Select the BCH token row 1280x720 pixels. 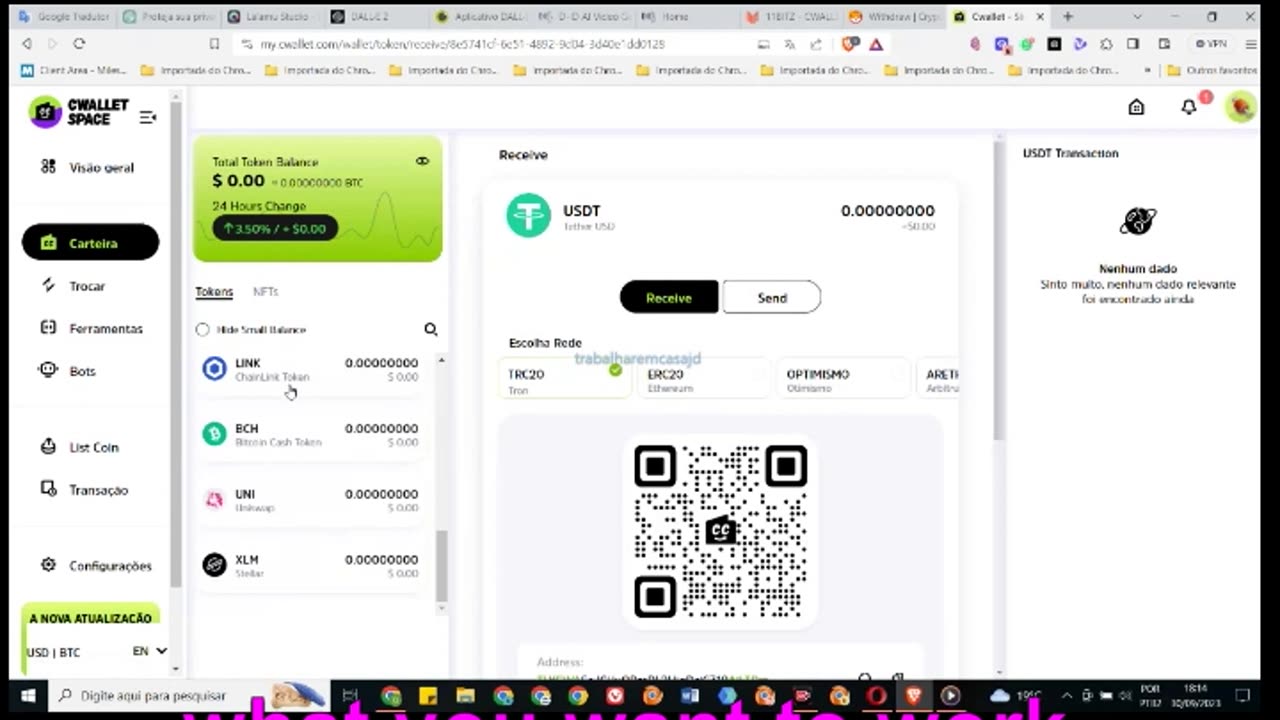pos(310,434)
